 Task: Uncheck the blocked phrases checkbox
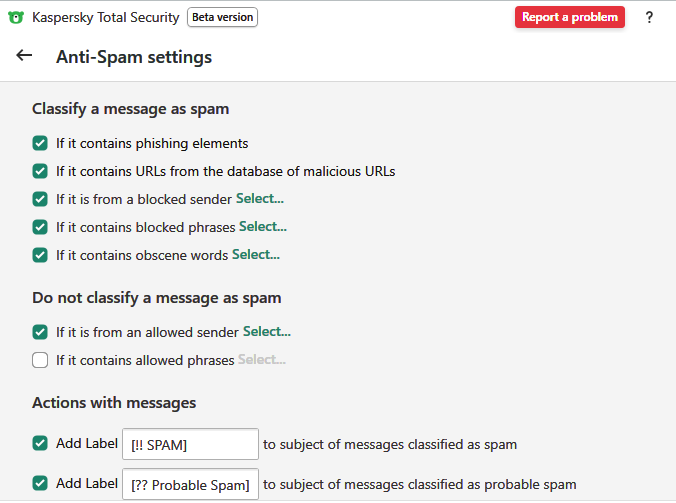pyautogui.click(x=40, y=227)
